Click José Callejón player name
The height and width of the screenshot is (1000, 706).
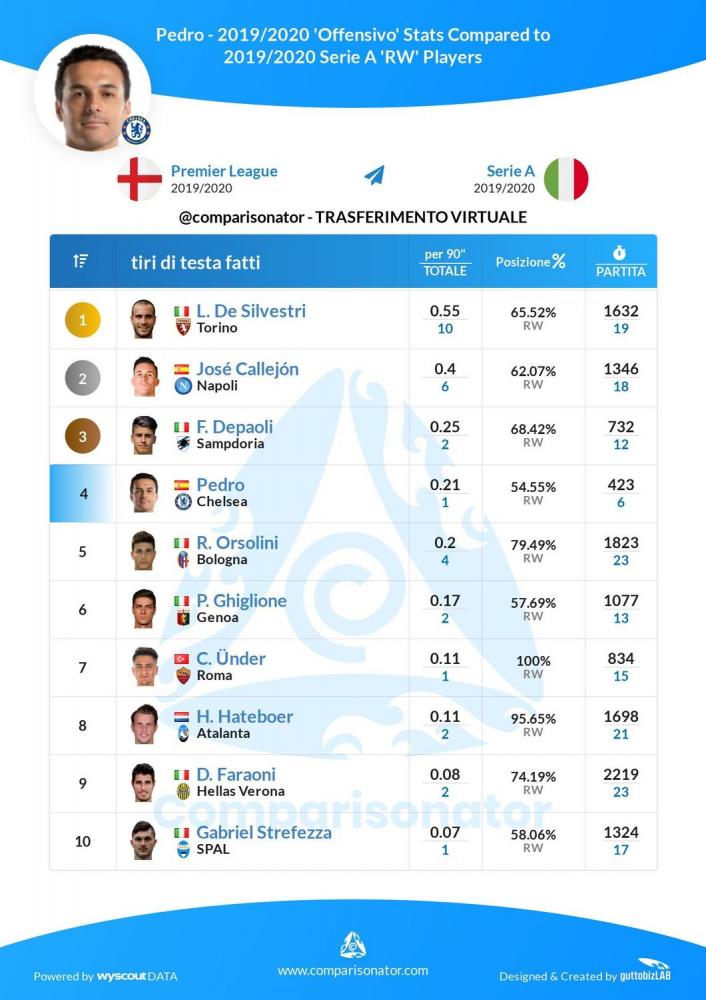coord(247,369)
